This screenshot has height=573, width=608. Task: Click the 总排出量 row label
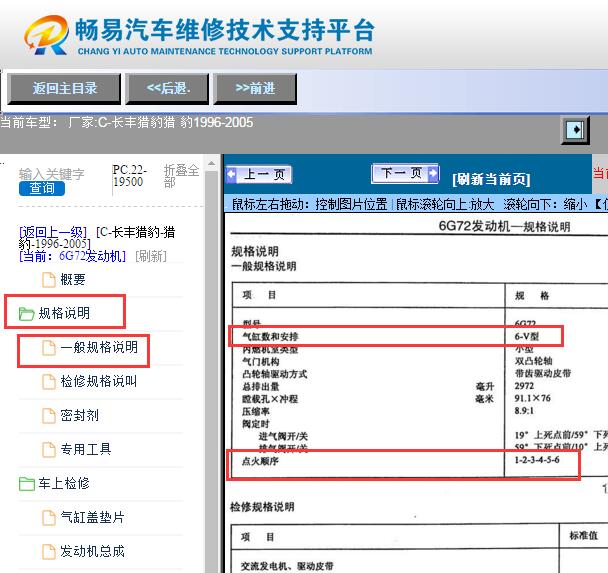pos(261,387)
